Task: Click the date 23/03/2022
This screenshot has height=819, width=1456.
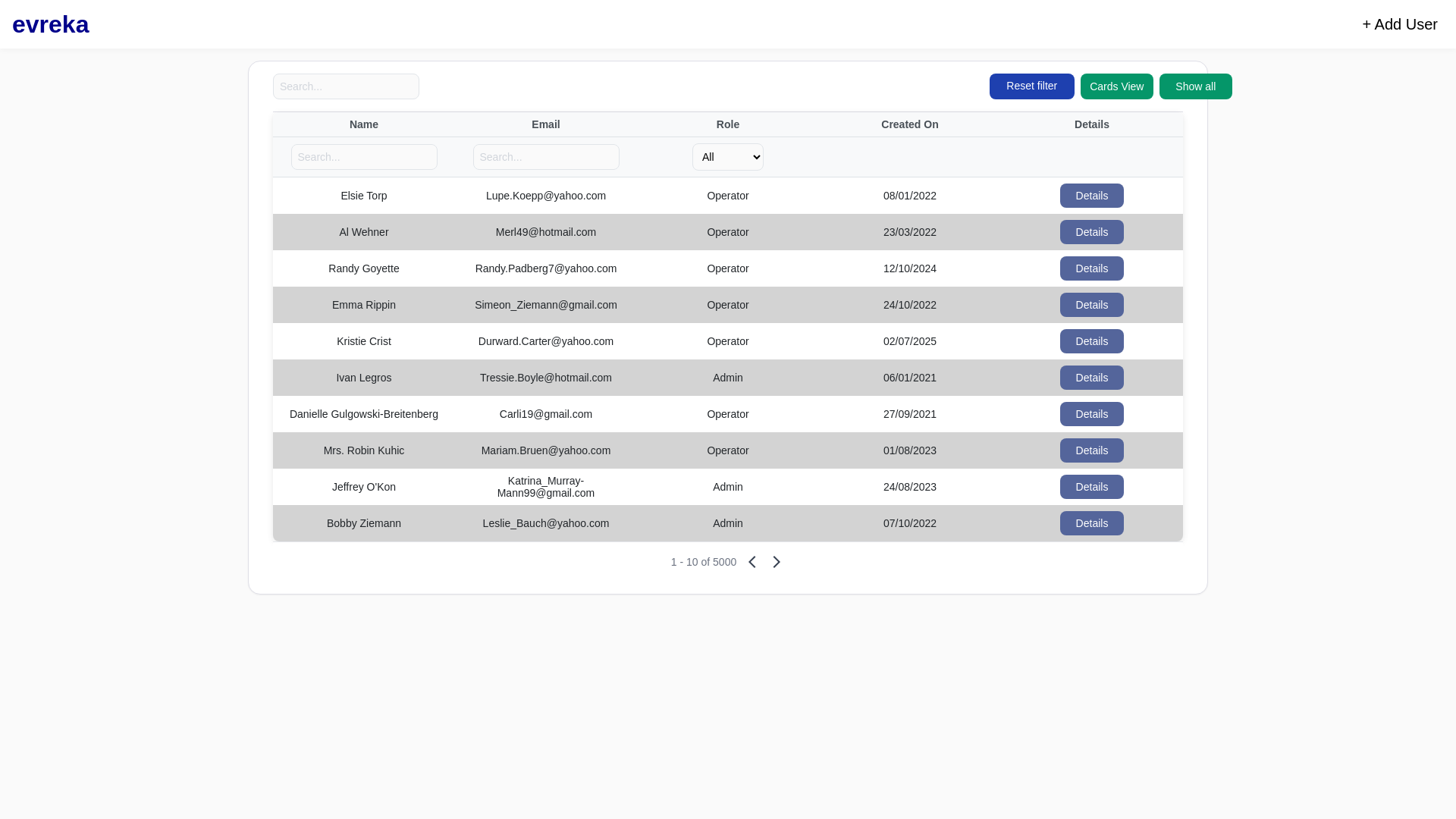Action: pyautogui.click(x=910, y=232)
